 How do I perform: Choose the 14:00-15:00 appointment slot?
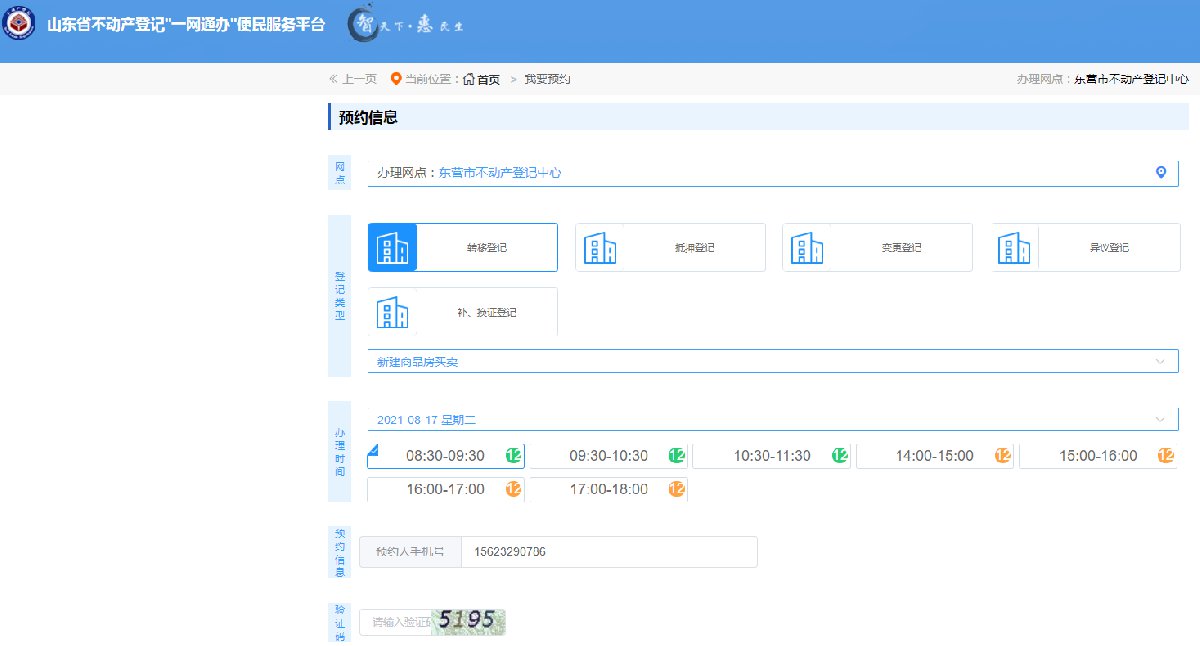tap(934, 456)
